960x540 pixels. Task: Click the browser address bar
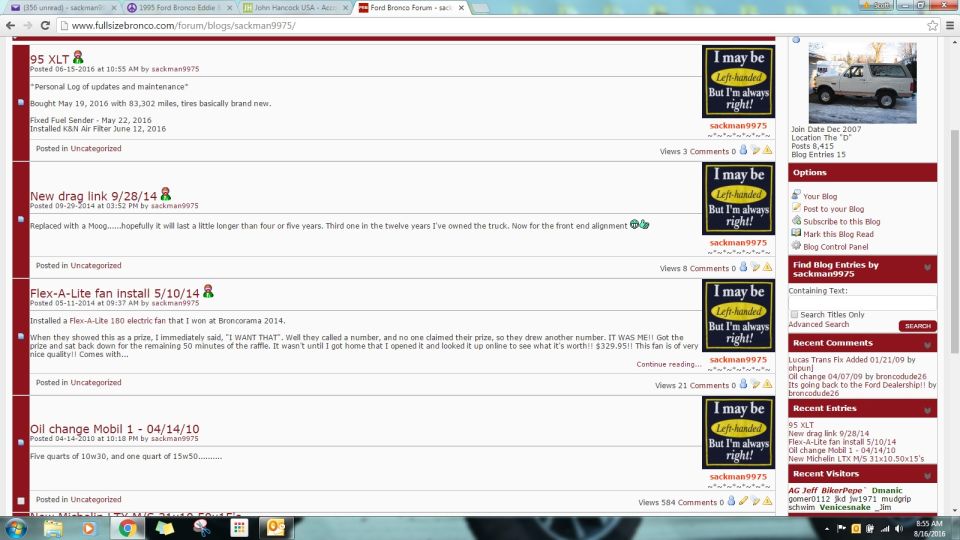click(x=490, y=26)
